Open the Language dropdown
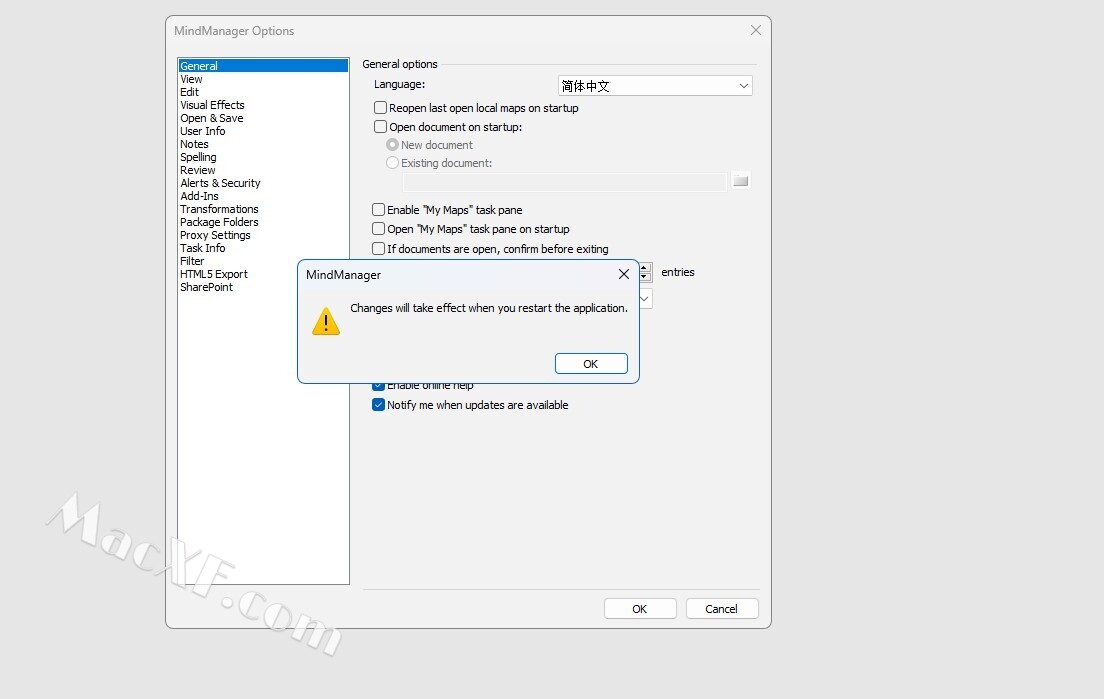 [x=655, y=86]
